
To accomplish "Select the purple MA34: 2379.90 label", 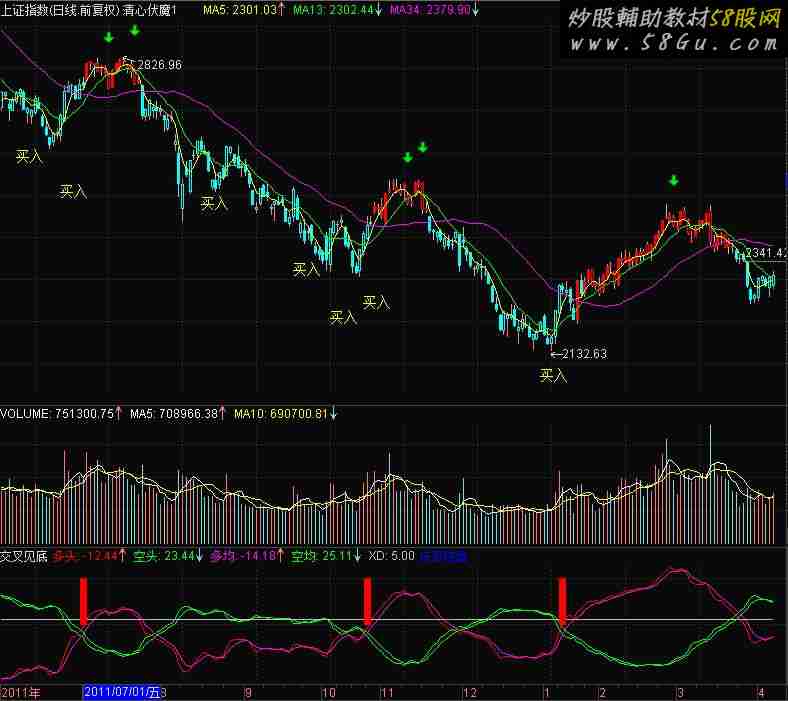I will click(430, 9).
